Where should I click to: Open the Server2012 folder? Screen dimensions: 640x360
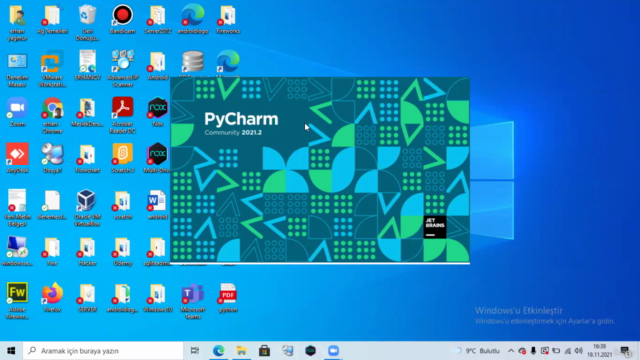pyautogui.click(x=158, y=19)
